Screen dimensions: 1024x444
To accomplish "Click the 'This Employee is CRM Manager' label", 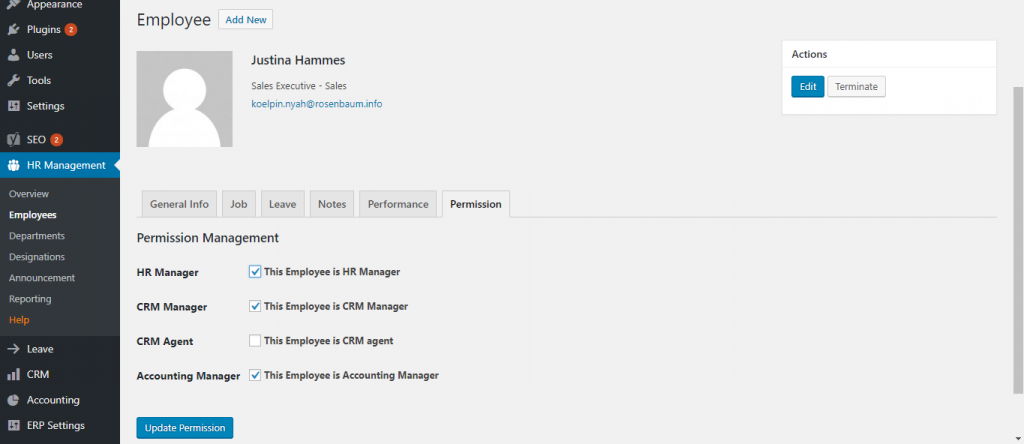I will click(336, 306).
